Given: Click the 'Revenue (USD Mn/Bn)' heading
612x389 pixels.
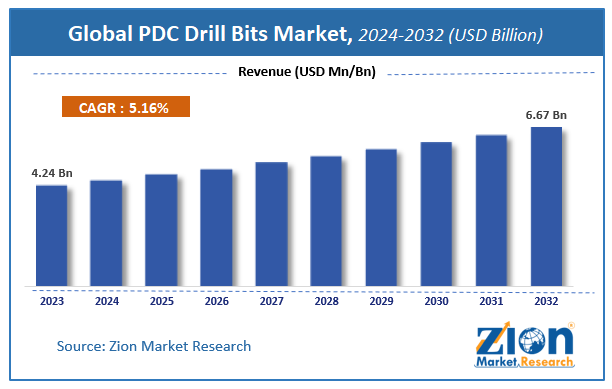Looking at the screenshot, I should [307, 72].
